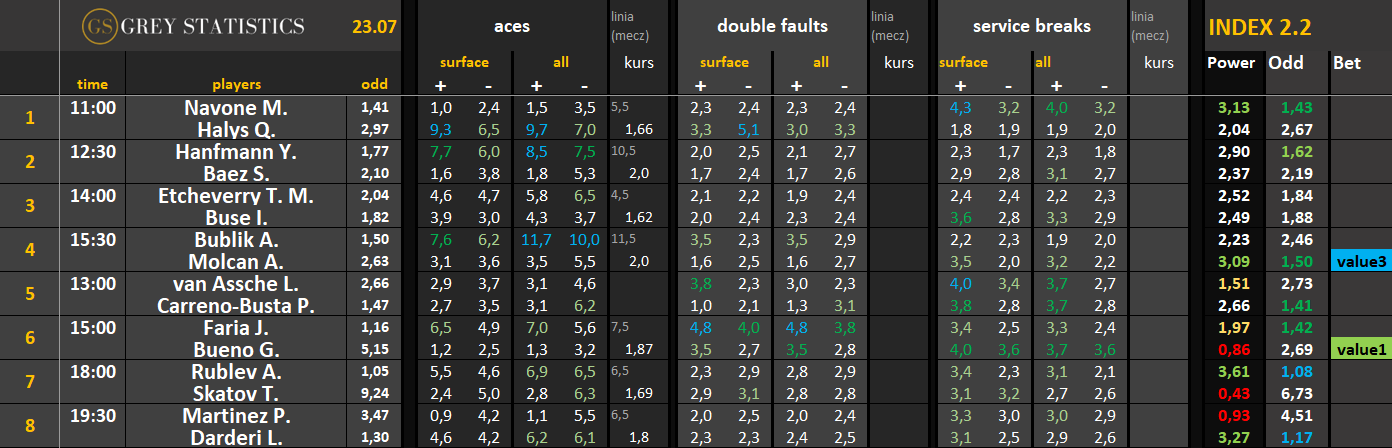Click the 11:00 match time

92,107
